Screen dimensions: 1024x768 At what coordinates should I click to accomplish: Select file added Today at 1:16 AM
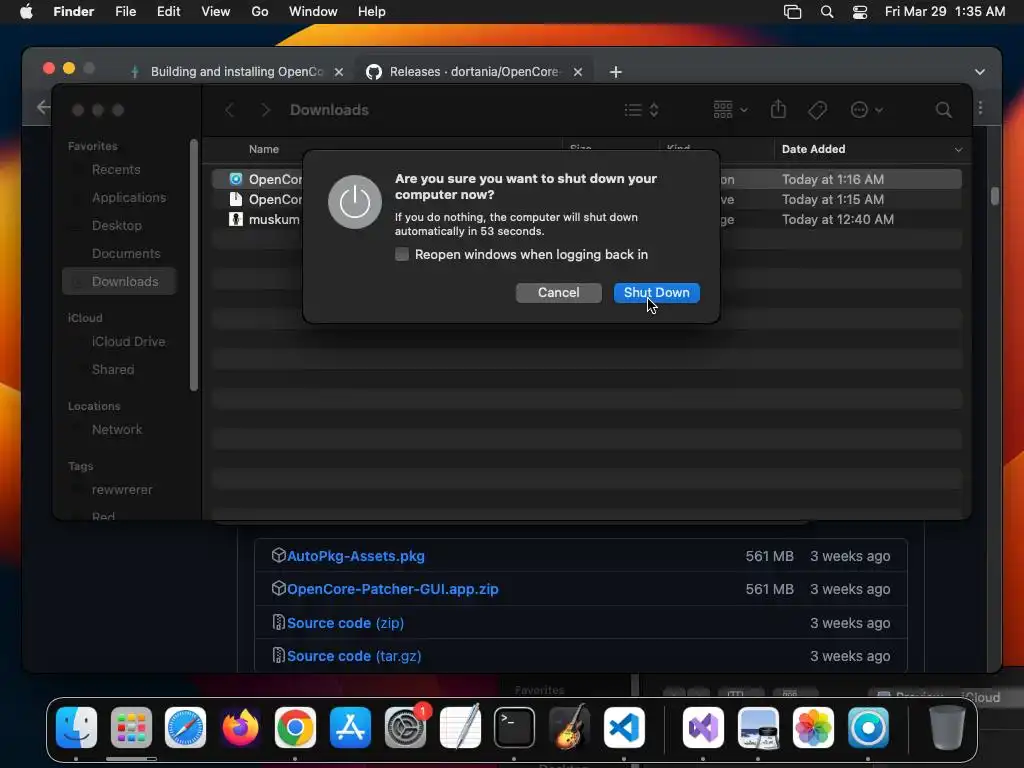pos(586,179)
